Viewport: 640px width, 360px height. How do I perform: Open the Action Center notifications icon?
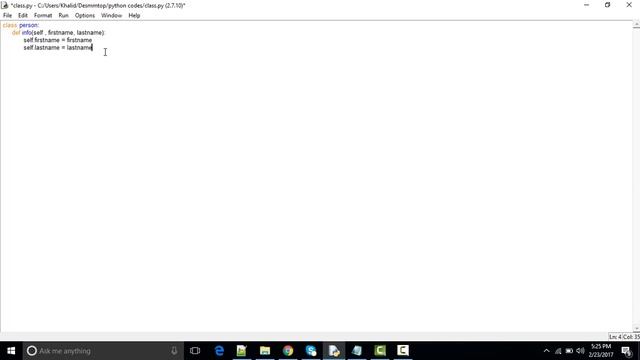click(627, 351)
